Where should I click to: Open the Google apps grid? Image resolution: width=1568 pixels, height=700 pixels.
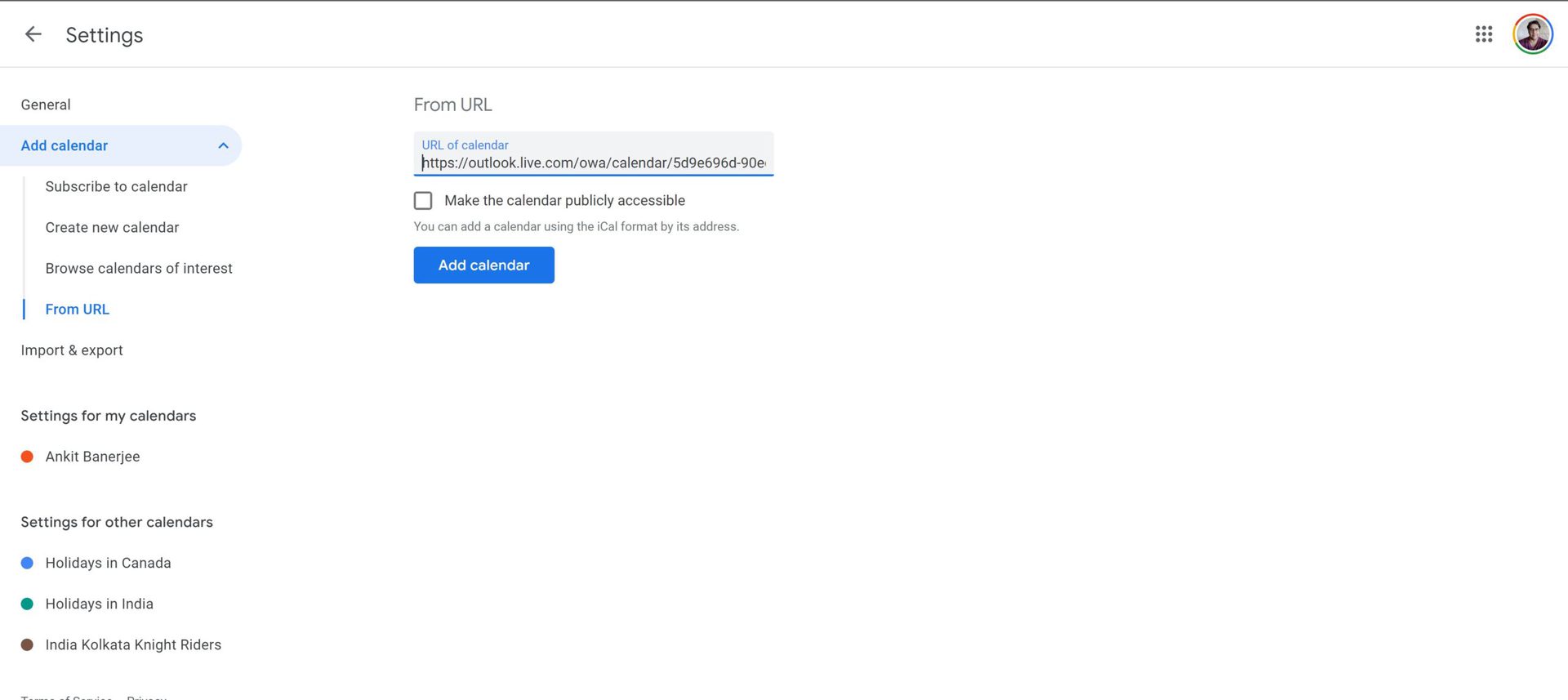(1483, 34)
